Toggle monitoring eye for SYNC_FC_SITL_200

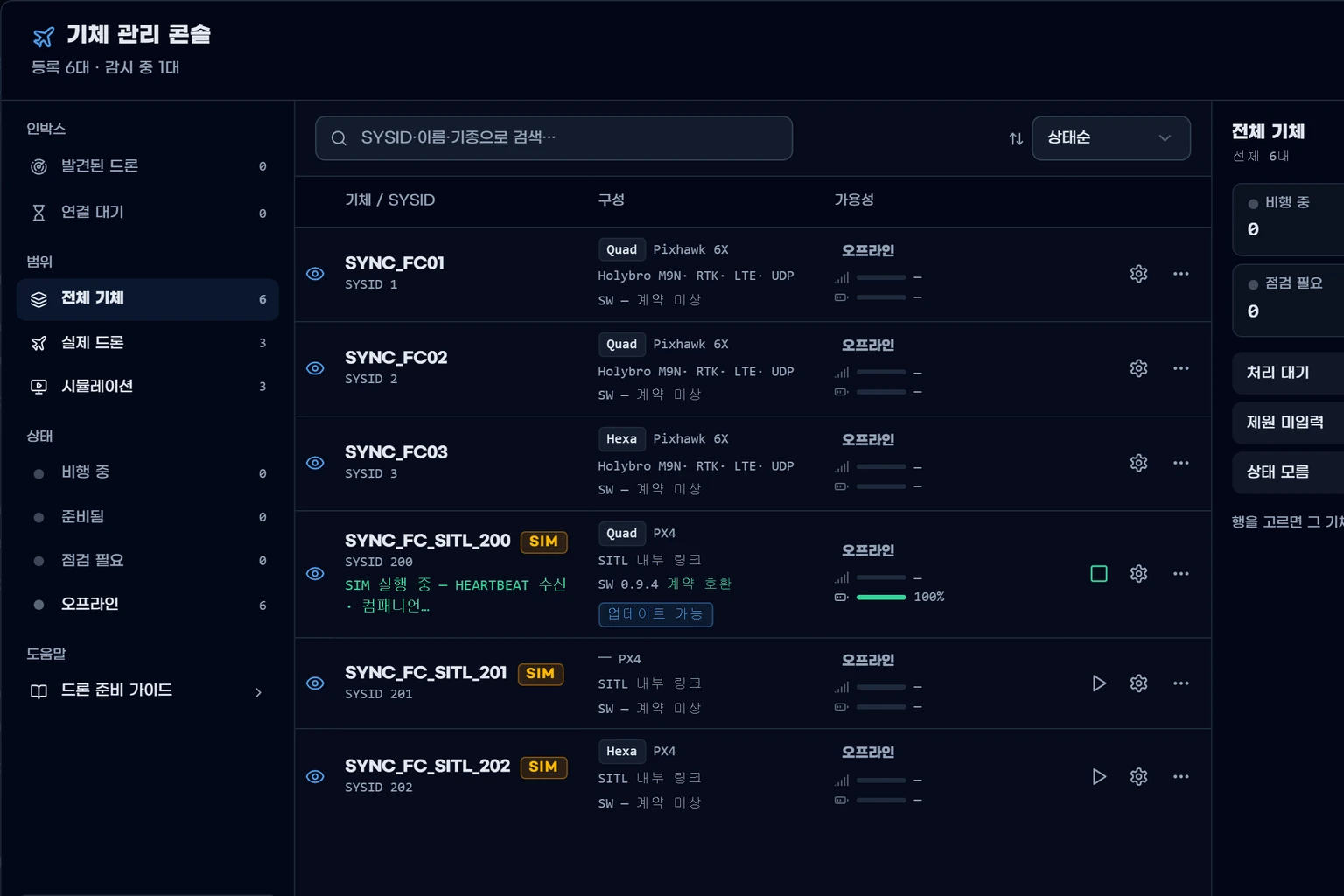click(315, 574)
